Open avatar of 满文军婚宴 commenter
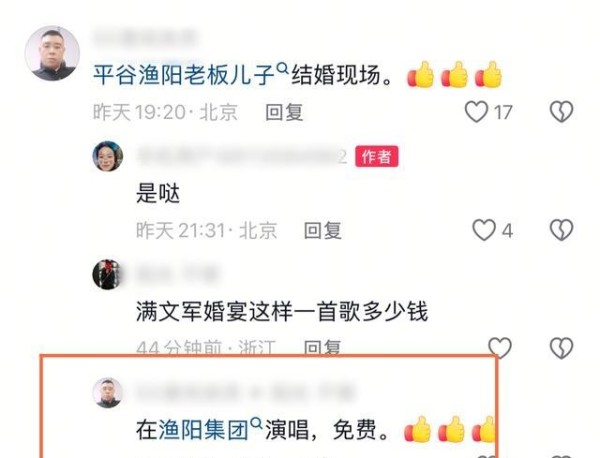The width and height of the screenshot is (600, 458). [107, 274]
